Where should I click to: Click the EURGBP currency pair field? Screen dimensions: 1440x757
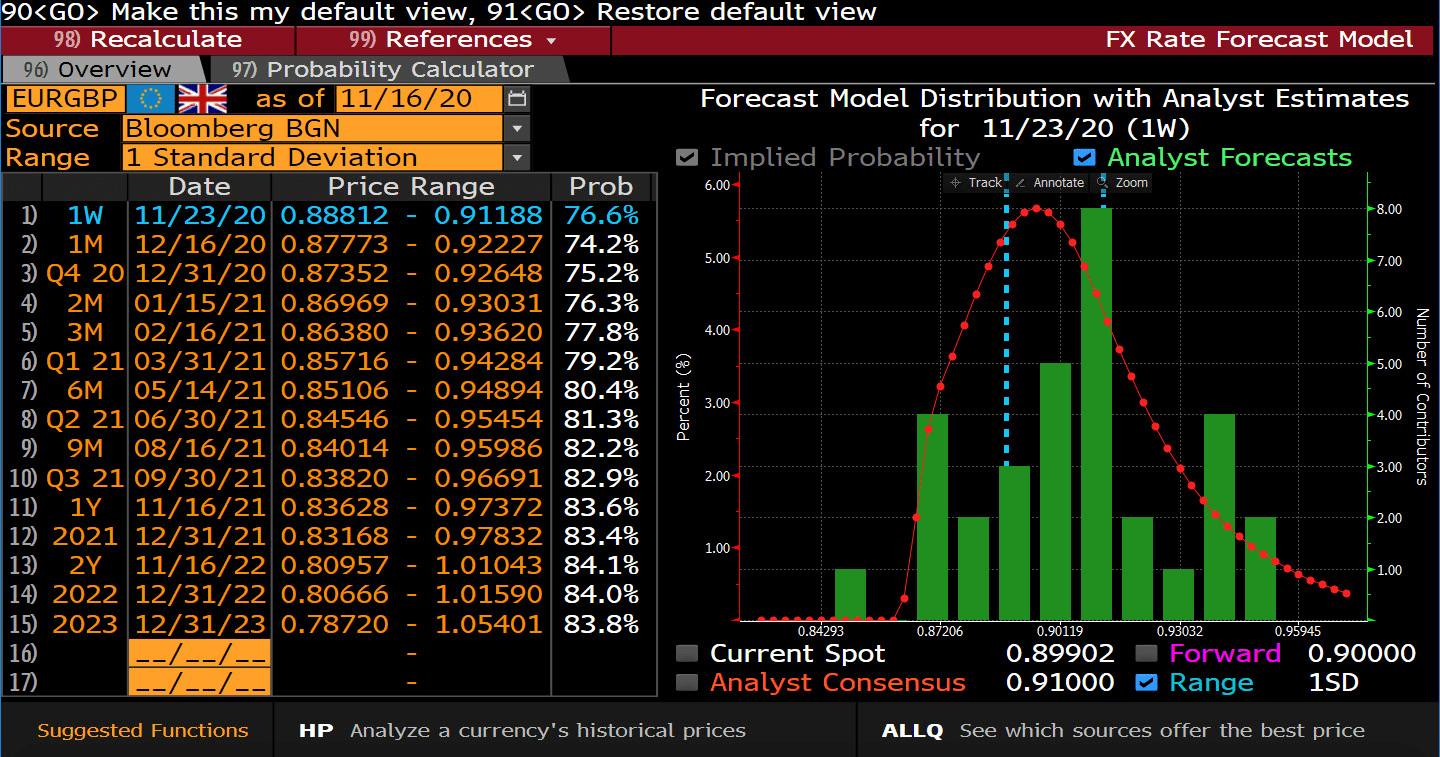(x=66, y=99)
